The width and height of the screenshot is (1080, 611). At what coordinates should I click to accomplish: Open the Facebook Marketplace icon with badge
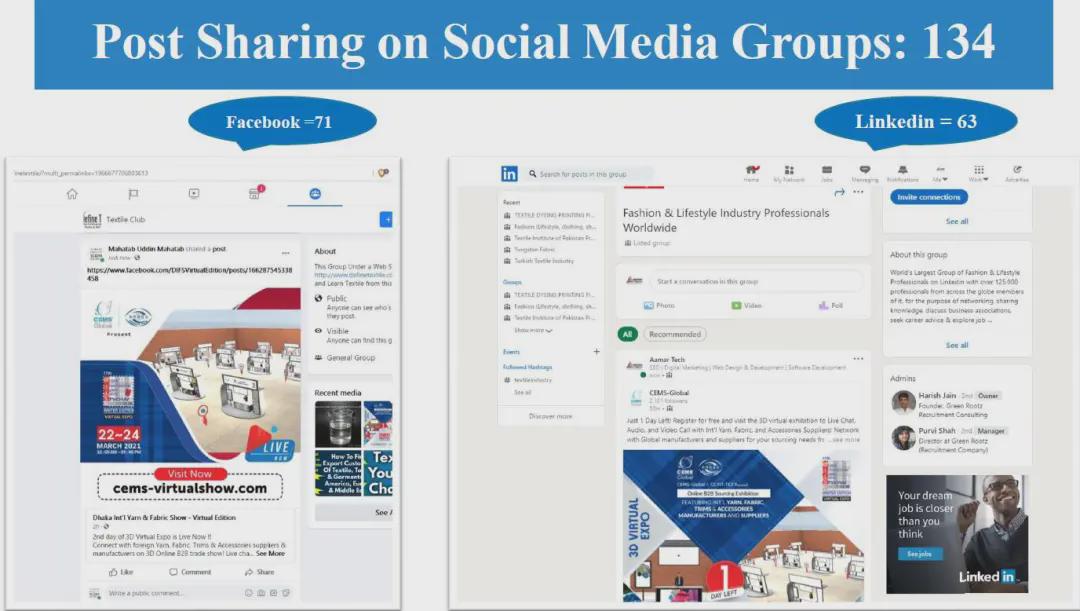[x=255, y=193]
